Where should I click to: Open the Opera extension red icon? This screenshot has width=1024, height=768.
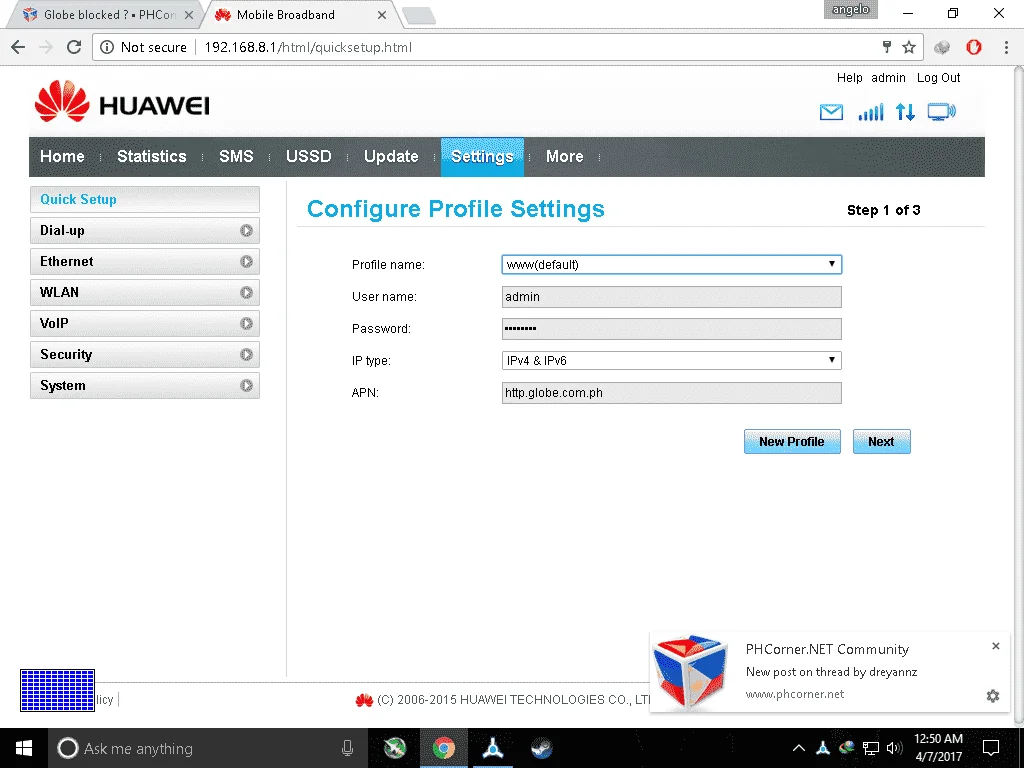click(x=974, y=47)
